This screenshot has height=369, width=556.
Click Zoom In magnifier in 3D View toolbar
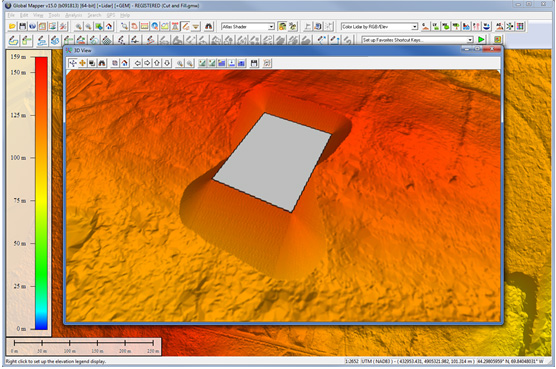180,63
